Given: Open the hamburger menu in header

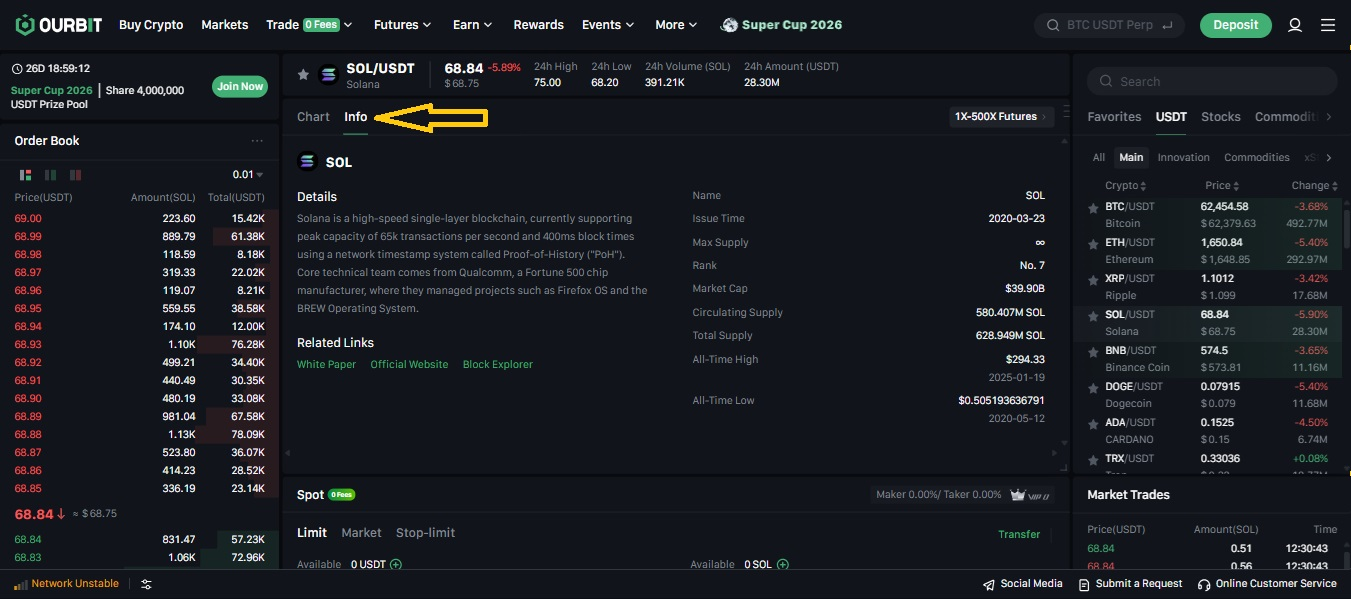Looking at the screenshot, I should [x=1328, y=25].
